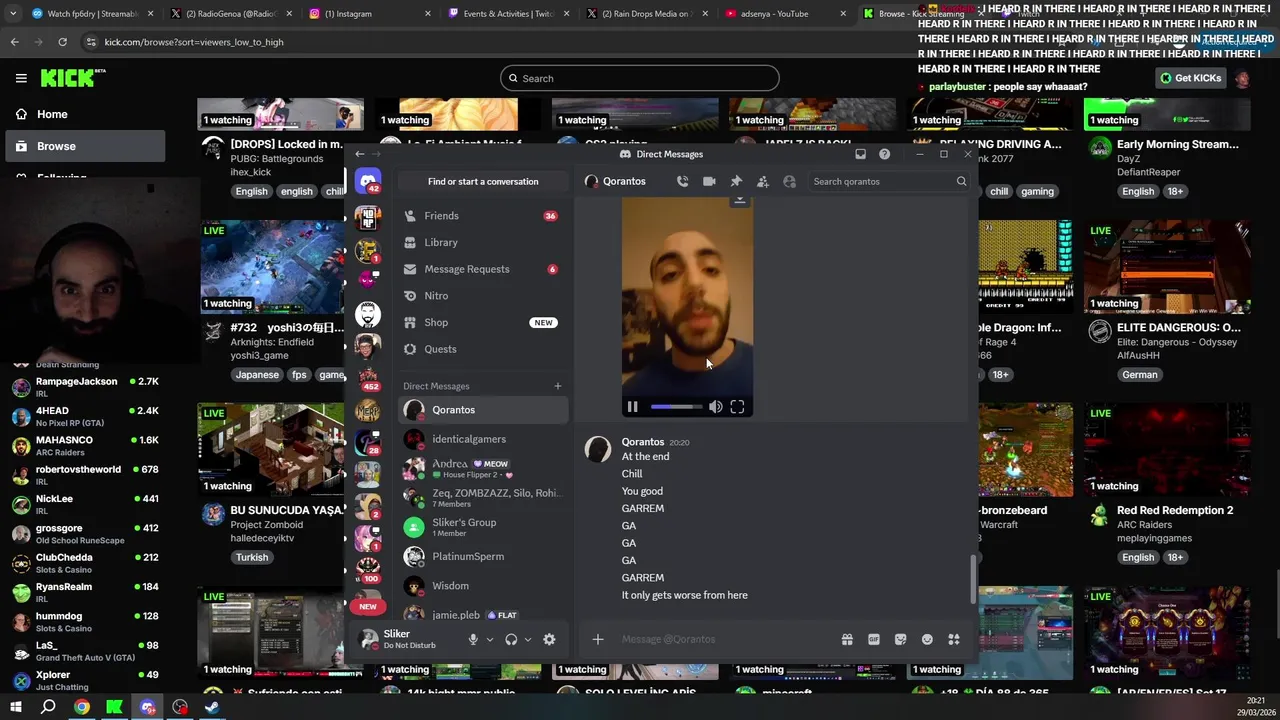Click Kick logo
This screenshot has width=1280, height=720.
74,78
